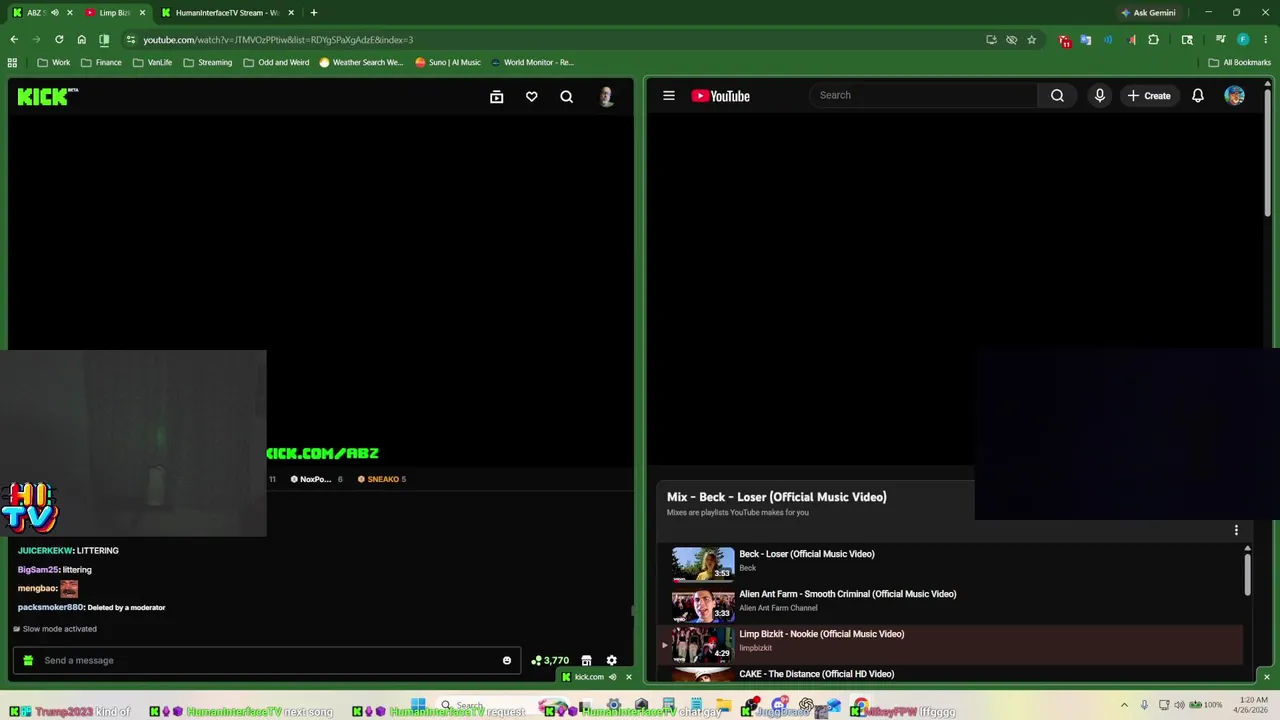Click the SNEAKO channel entry
Viewport: 1280px width, 720px height.
click(x=382, y=479)
